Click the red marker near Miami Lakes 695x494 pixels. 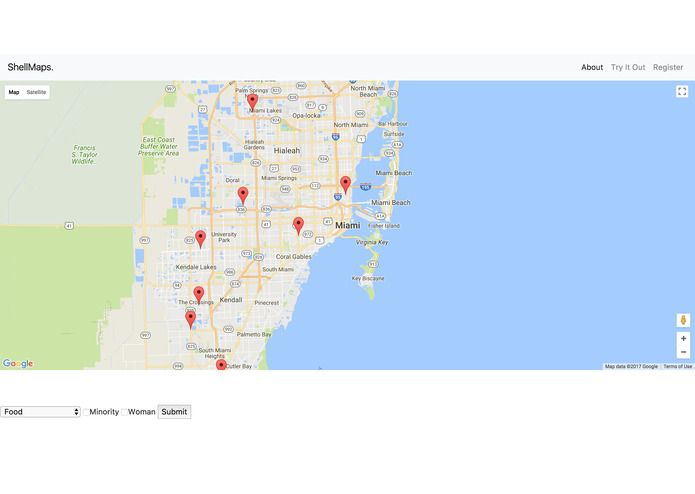252,103
